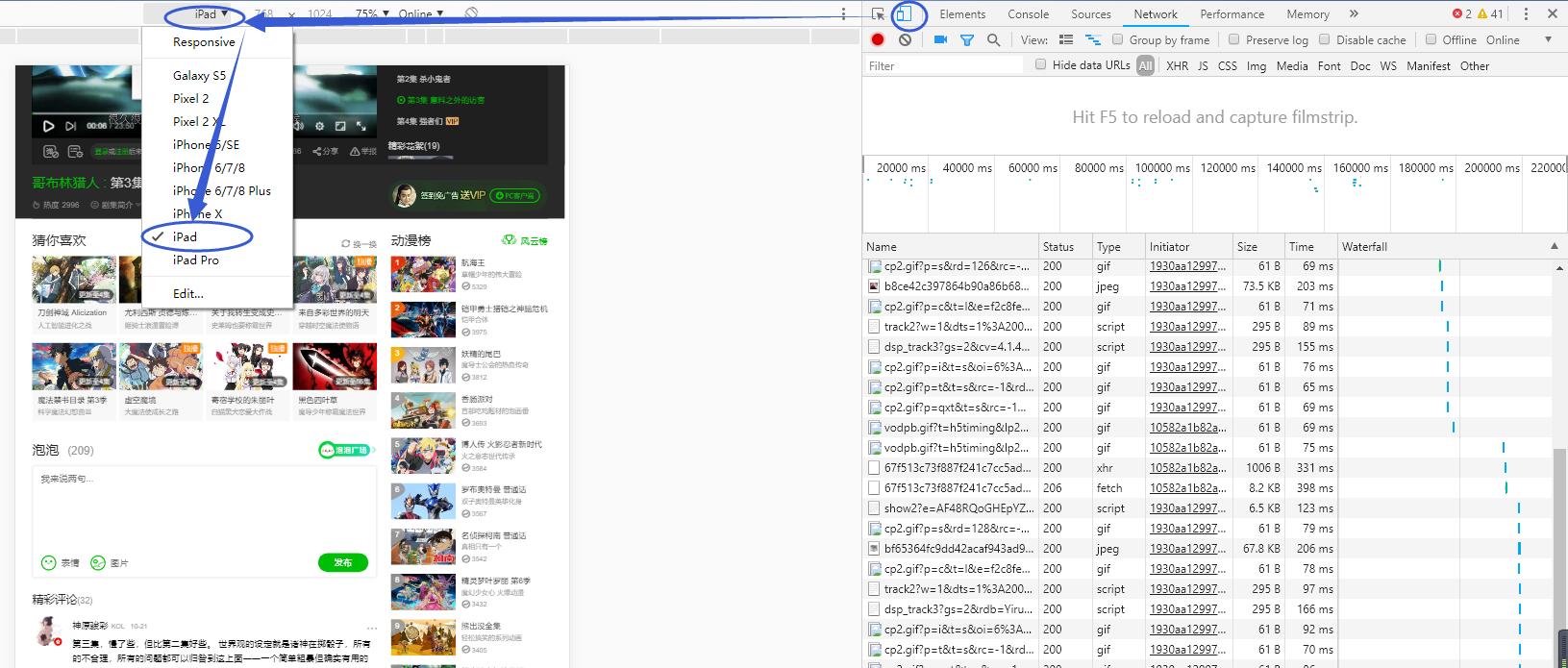
Task: Skip to next episode in player
Action: tap(70, 126)
